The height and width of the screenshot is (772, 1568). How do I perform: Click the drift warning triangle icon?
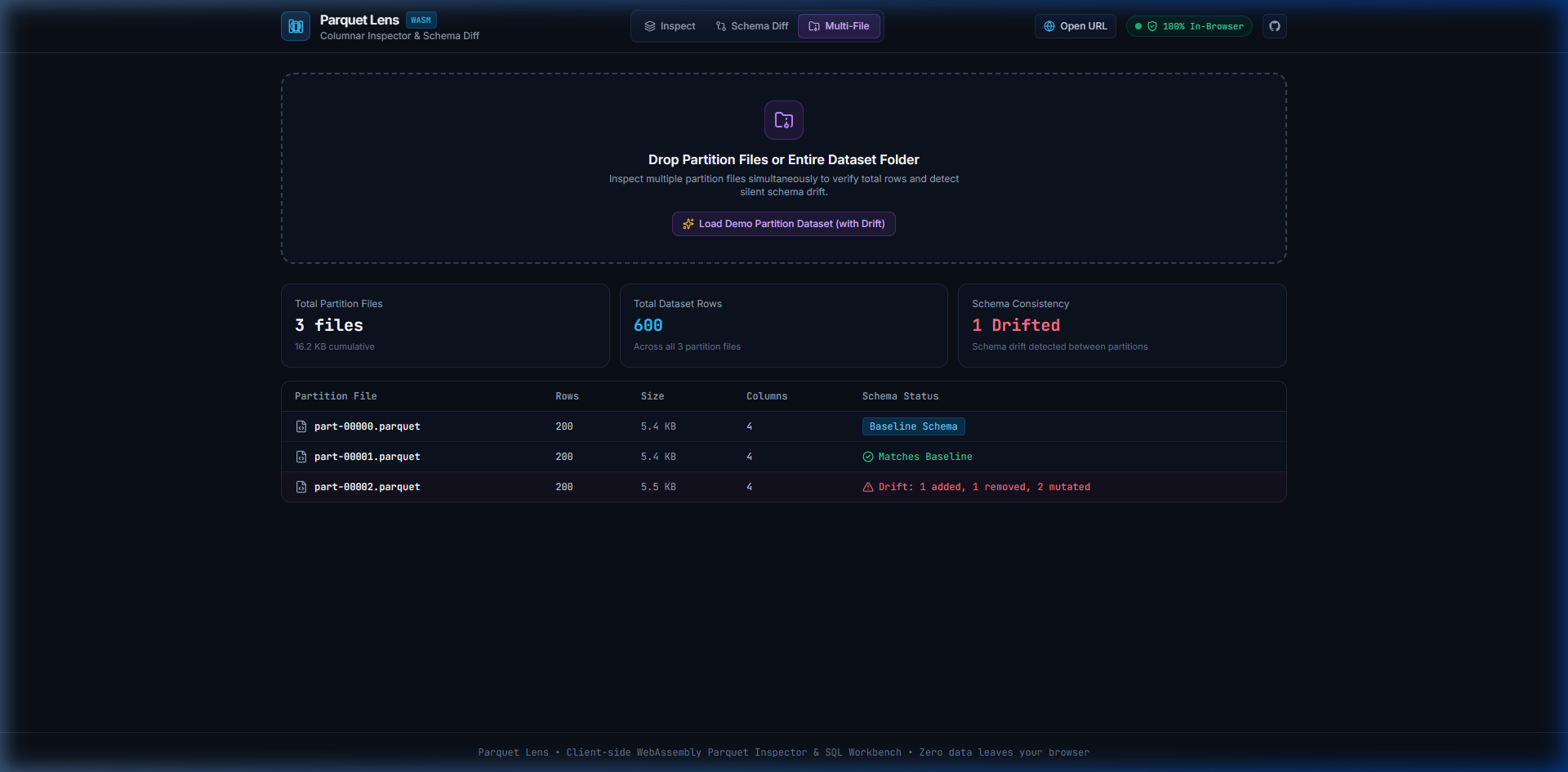click(x=868, y=487)
